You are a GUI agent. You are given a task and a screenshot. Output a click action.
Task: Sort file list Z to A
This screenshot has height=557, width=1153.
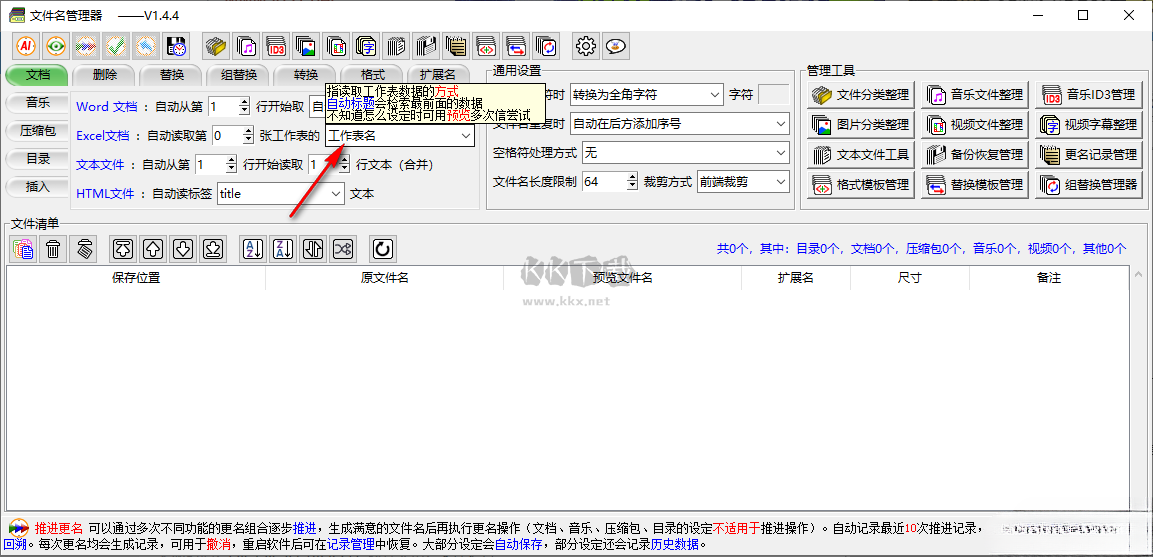(x=283, y=249)
